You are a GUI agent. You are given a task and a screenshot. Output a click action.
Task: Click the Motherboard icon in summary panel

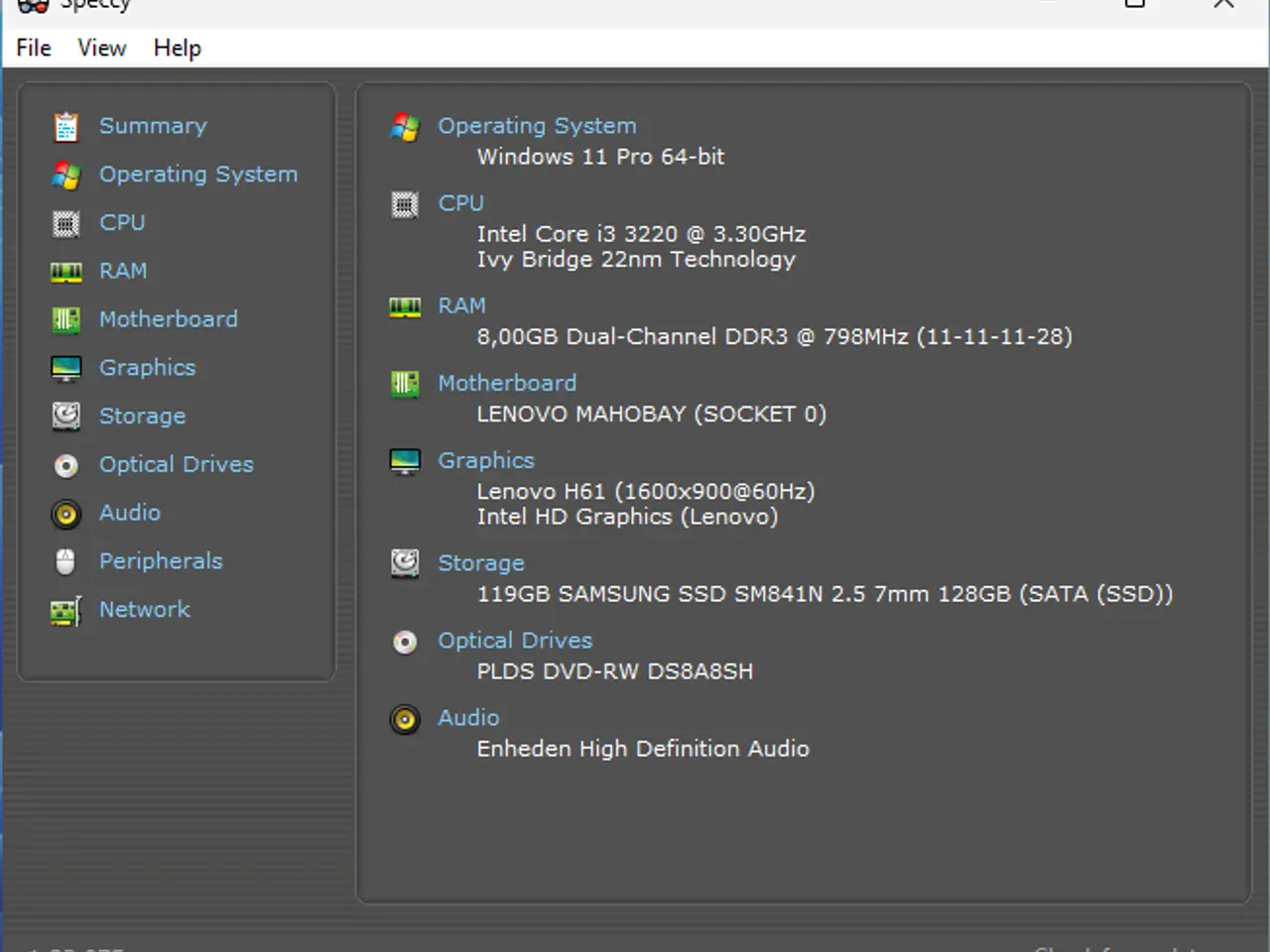(x=405, y=384)
